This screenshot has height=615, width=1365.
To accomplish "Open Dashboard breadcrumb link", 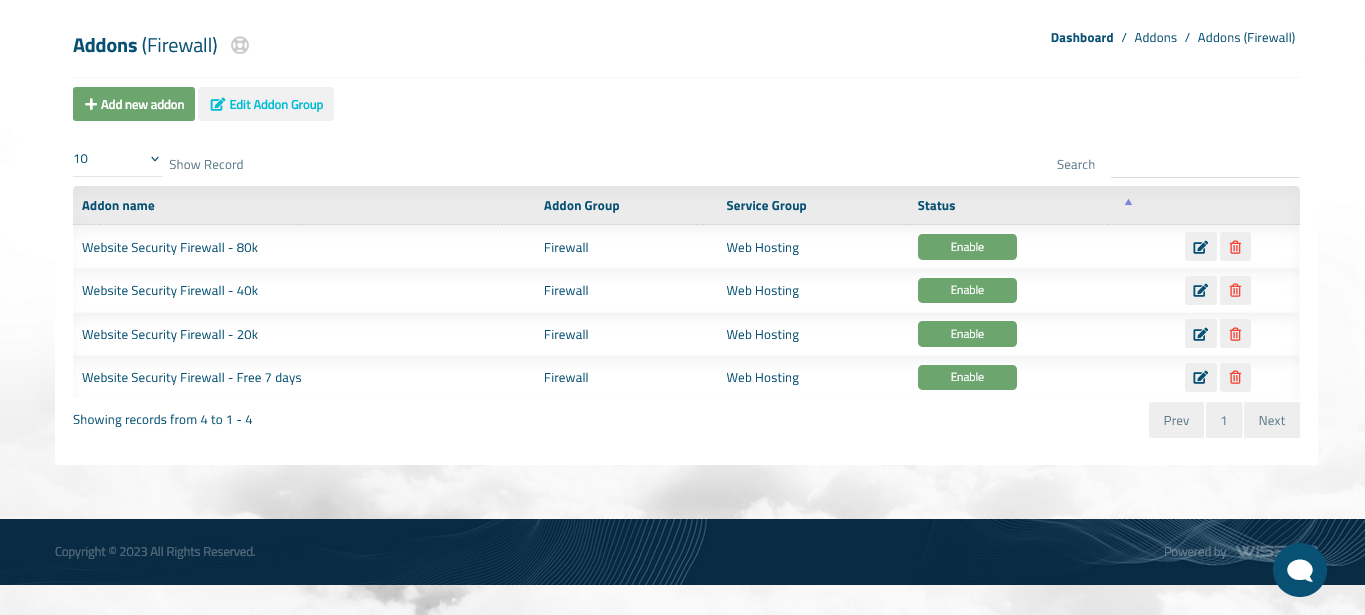I will [x=1082, y=38].
